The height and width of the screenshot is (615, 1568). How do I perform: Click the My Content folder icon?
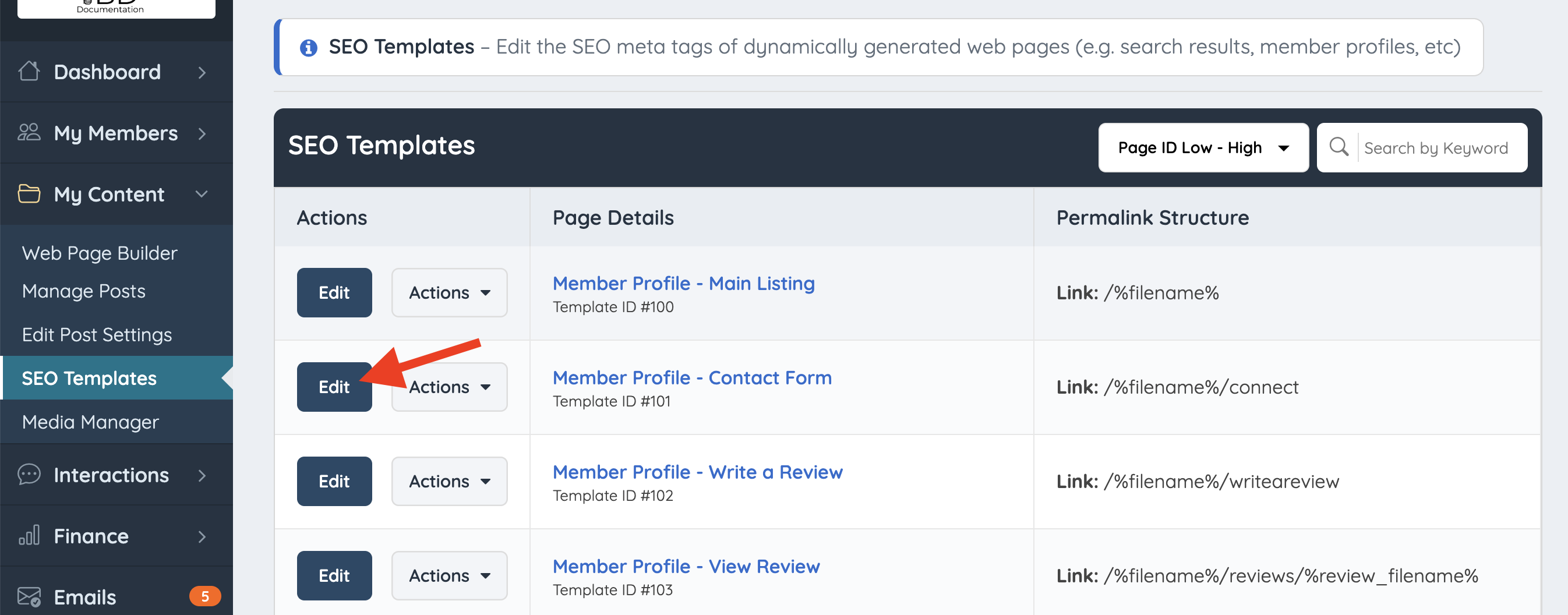point(29,193)
